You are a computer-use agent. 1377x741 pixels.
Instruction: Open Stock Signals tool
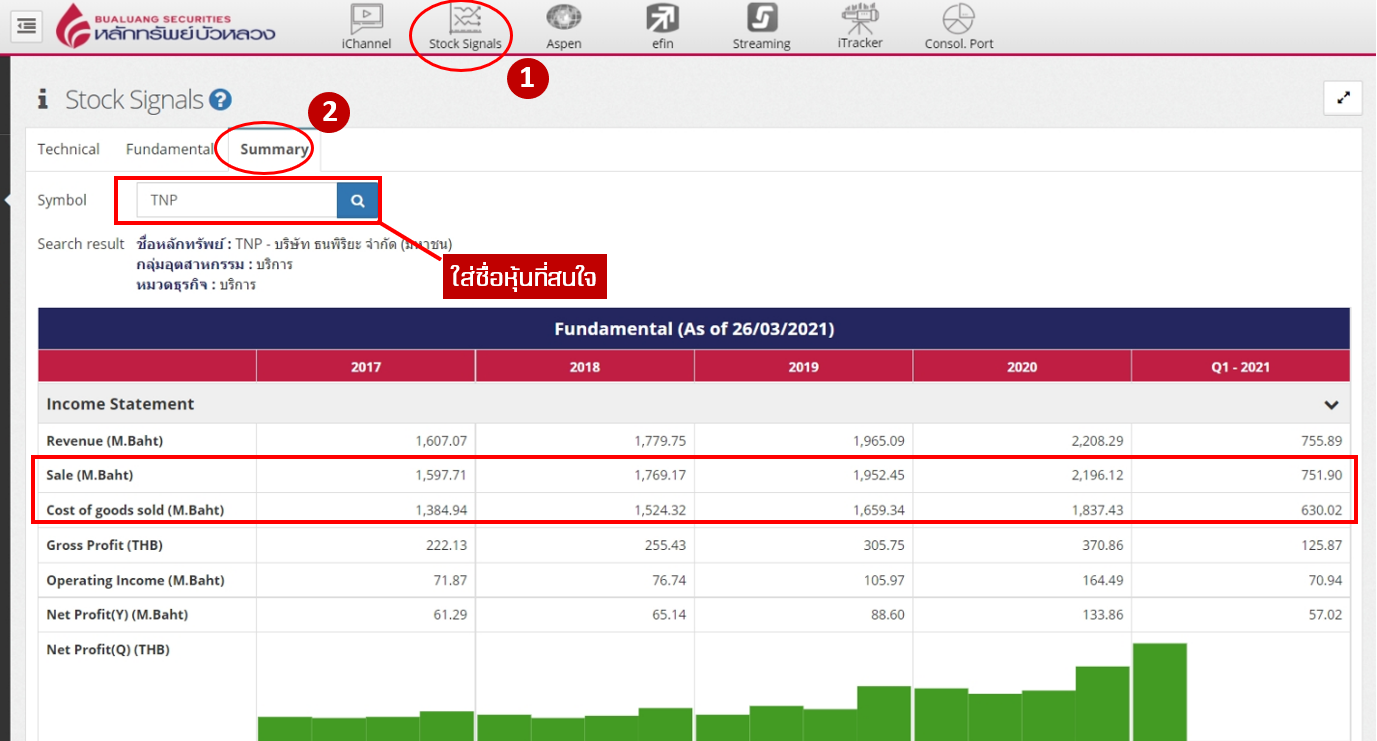tap(465, 27)
